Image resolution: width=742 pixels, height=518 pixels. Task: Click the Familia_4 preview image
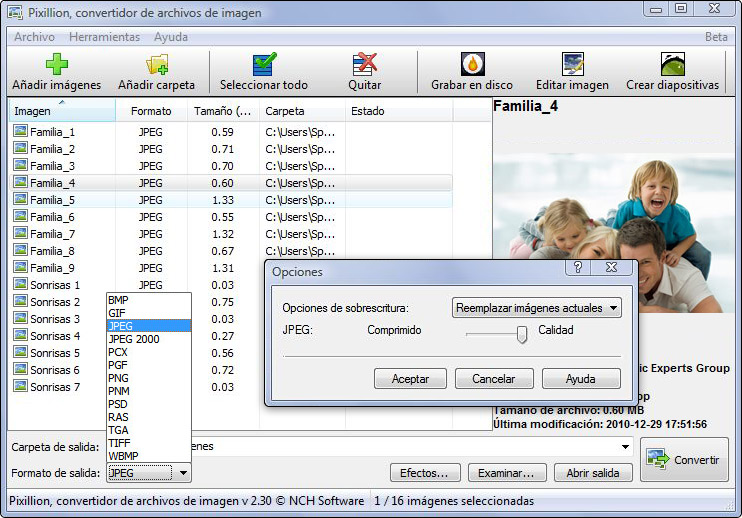tap(614, 233)
